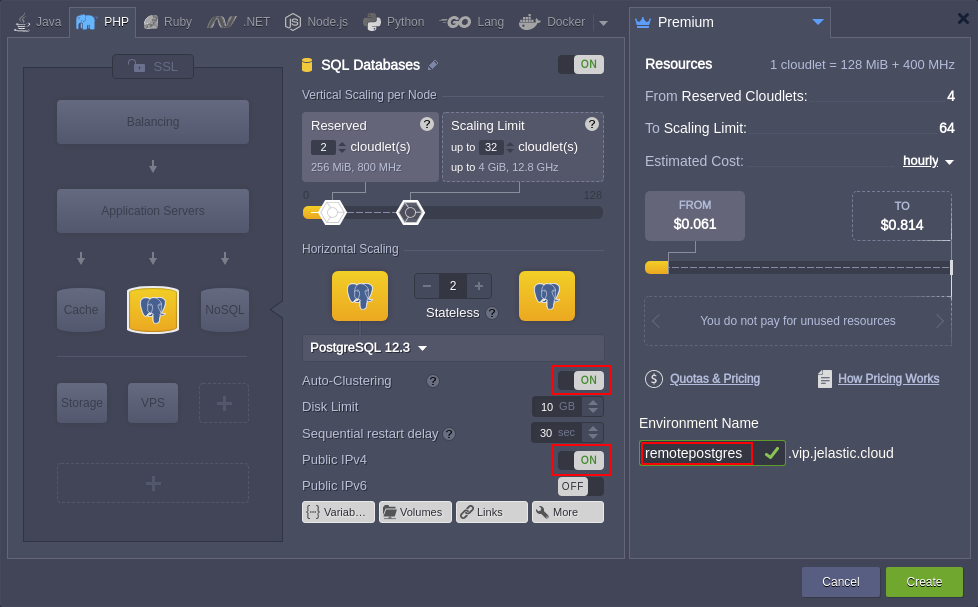Image resolution: width=978 pixels, height=607 pixels.
Task: Edit the SQL Databases layer name pencil
Action: point(433,65)
